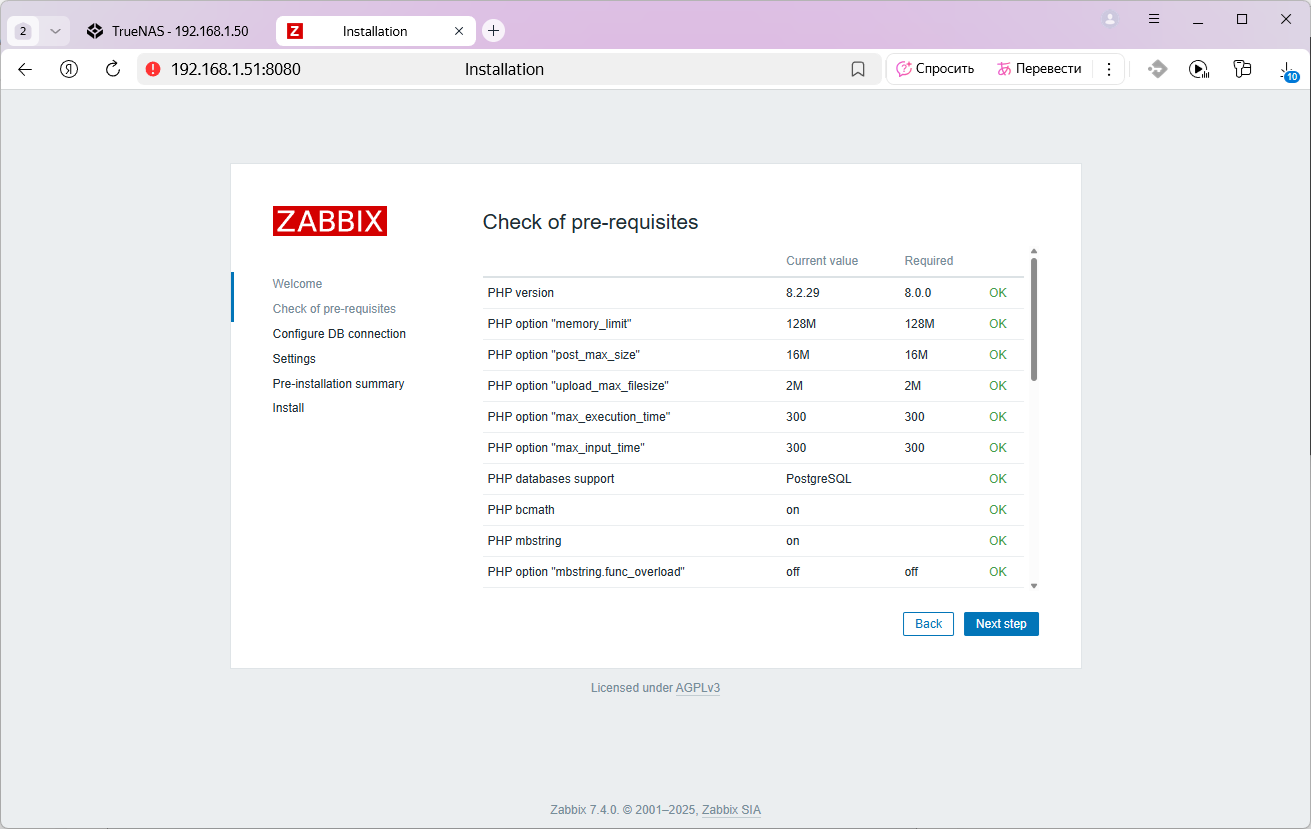Click the Required column header
Viewport: 1311px width, 829px height.
(929, 261)
